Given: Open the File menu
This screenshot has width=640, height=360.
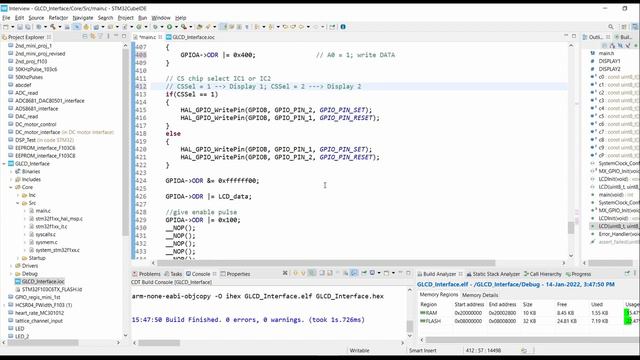Looking at the screenshot, I should tap(6, 18).
